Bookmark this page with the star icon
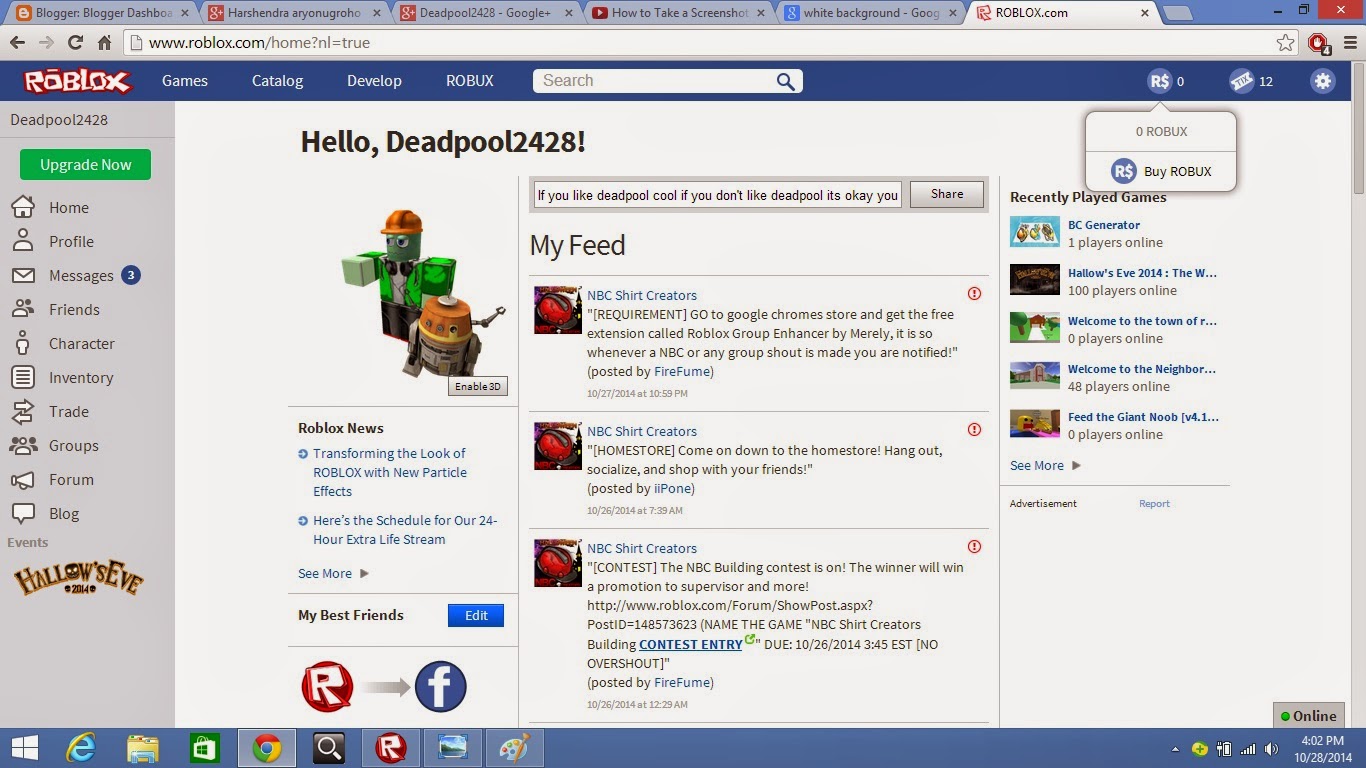This screenshot has width=1366, height=768. (1286, 43)
